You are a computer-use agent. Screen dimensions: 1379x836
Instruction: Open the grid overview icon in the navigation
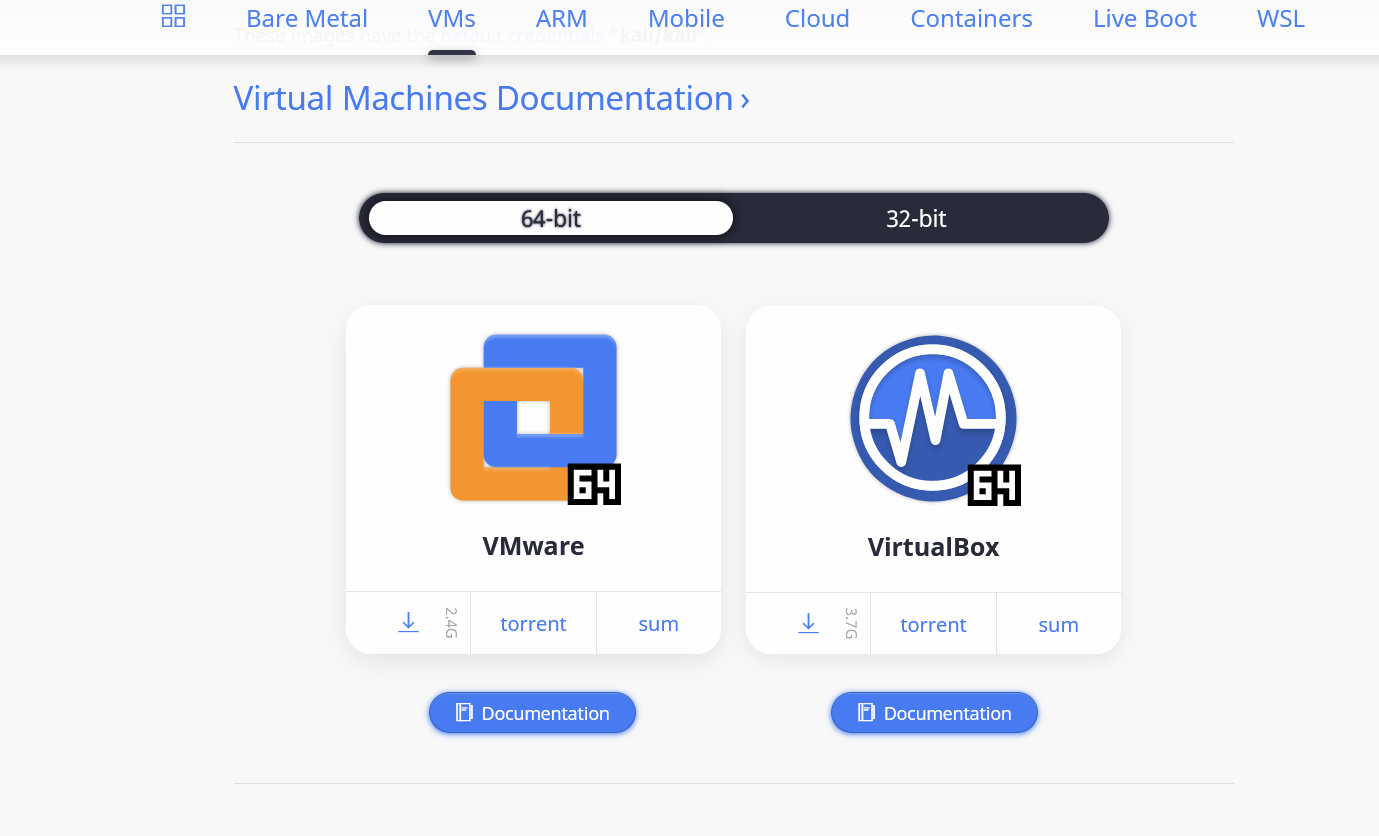click(173, 15)
